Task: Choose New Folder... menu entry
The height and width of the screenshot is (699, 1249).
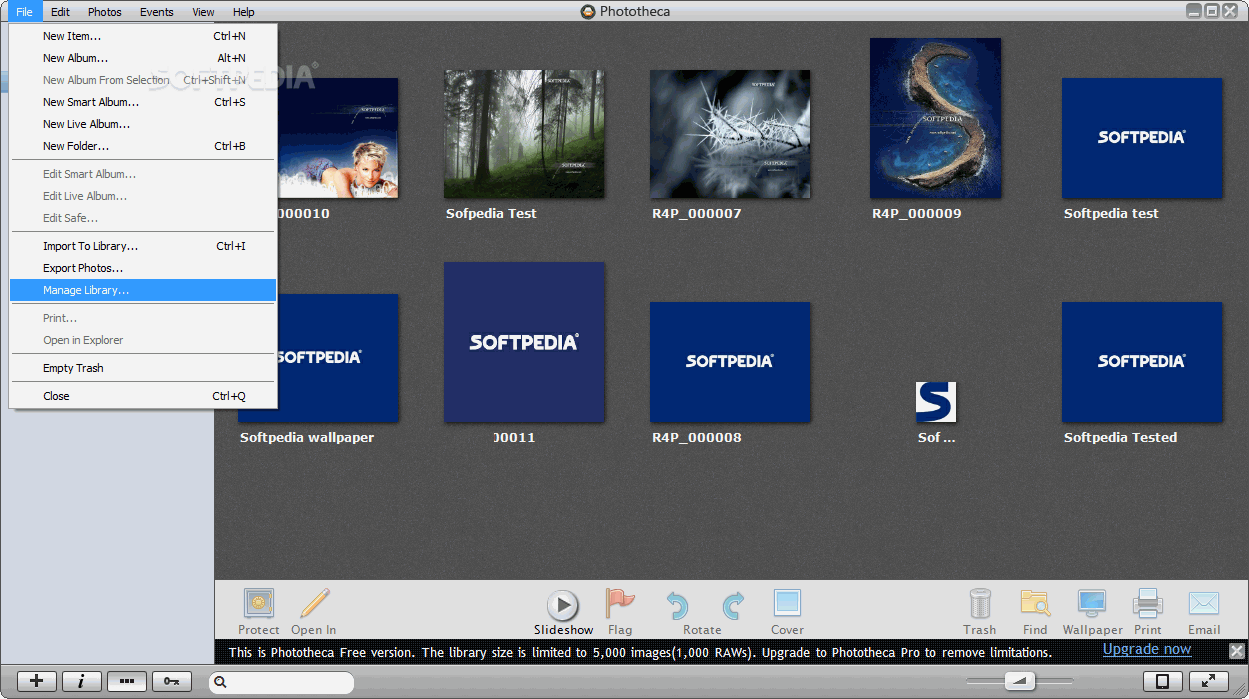Action: [143, 146]
